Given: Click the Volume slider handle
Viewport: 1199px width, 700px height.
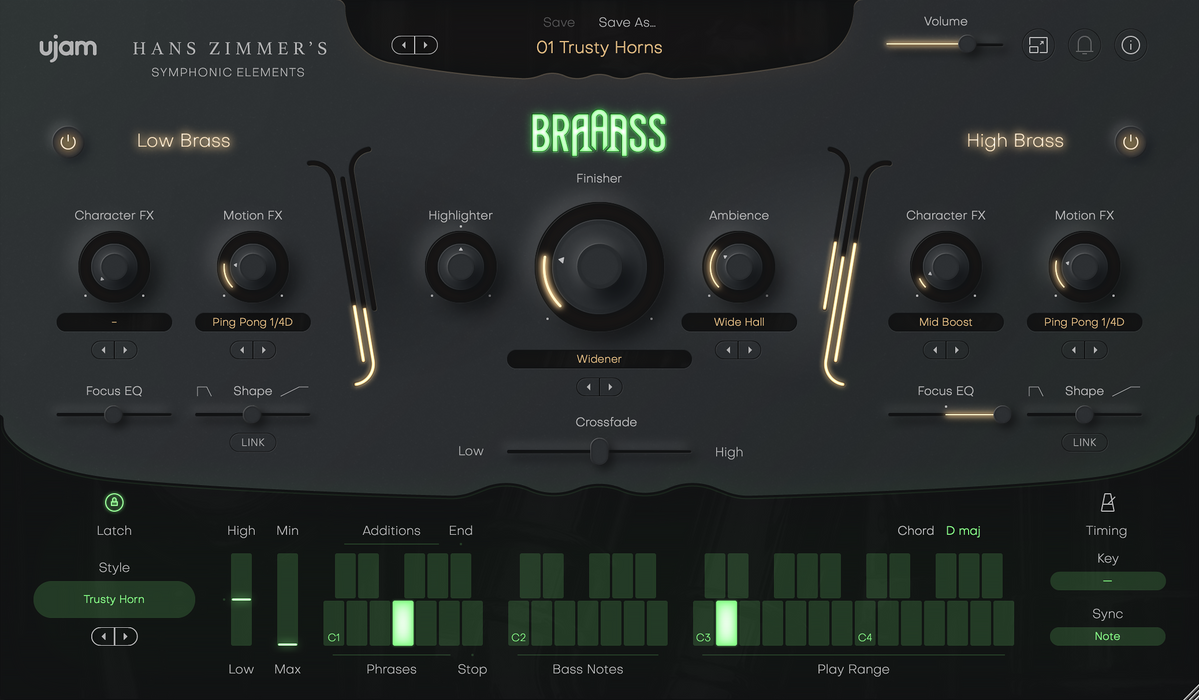Looking at the screenshot, I should pos(967,44).
